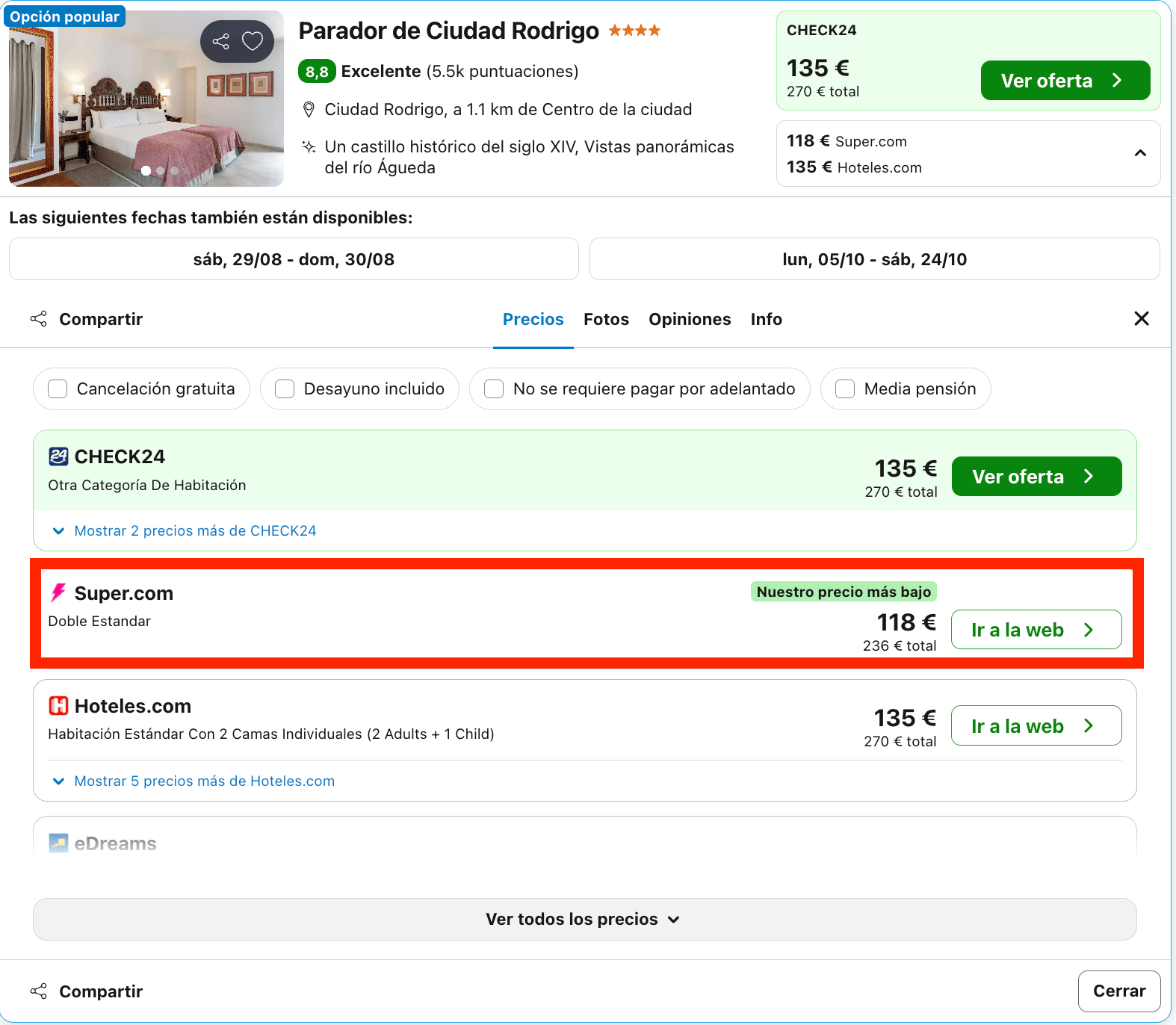Click the Opción popular badge
Image resolution: width=1176 pixels, height=1025 pixels.
65,16
